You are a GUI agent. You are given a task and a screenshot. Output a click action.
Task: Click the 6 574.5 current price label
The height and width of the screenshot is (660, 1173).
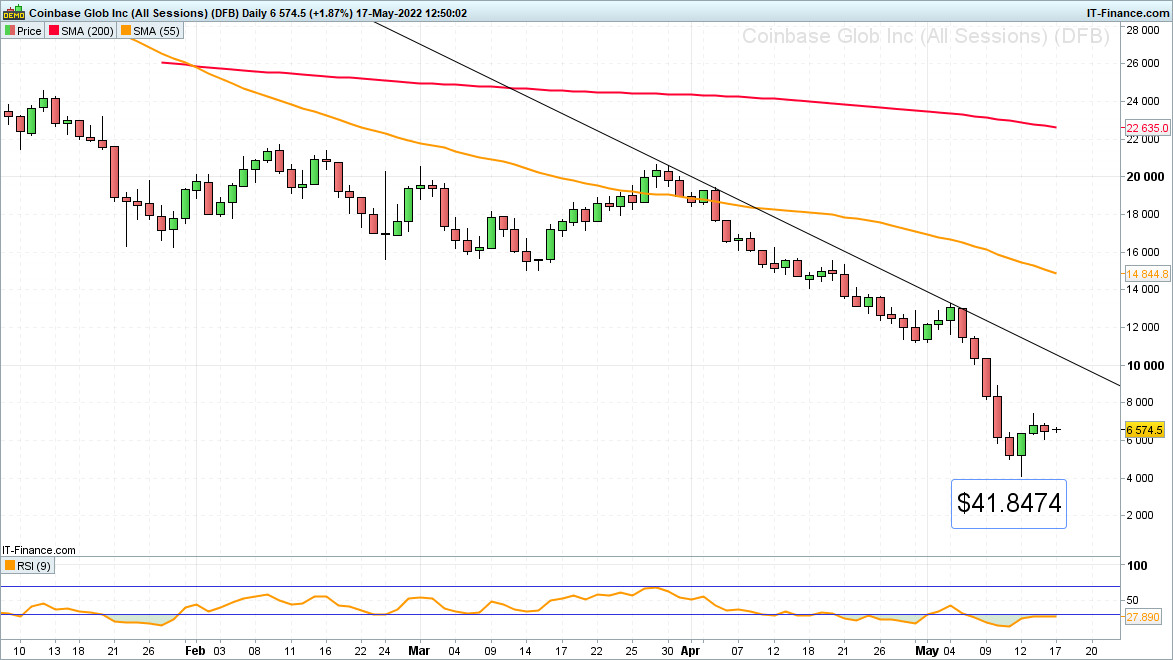coord(1145,430)
